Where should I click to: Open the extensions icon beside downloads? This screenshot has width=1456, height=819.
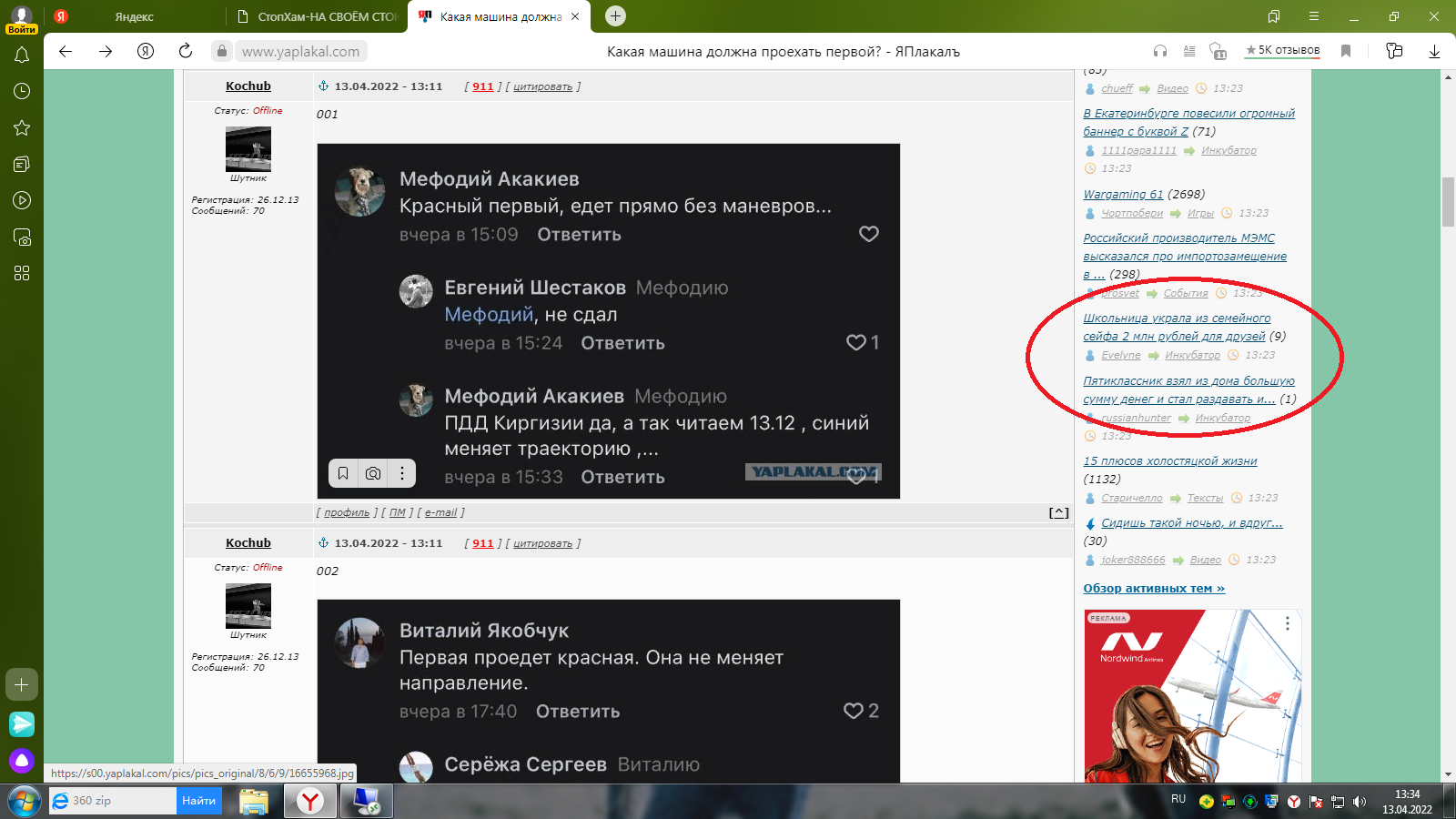[x=1394, y=51]
